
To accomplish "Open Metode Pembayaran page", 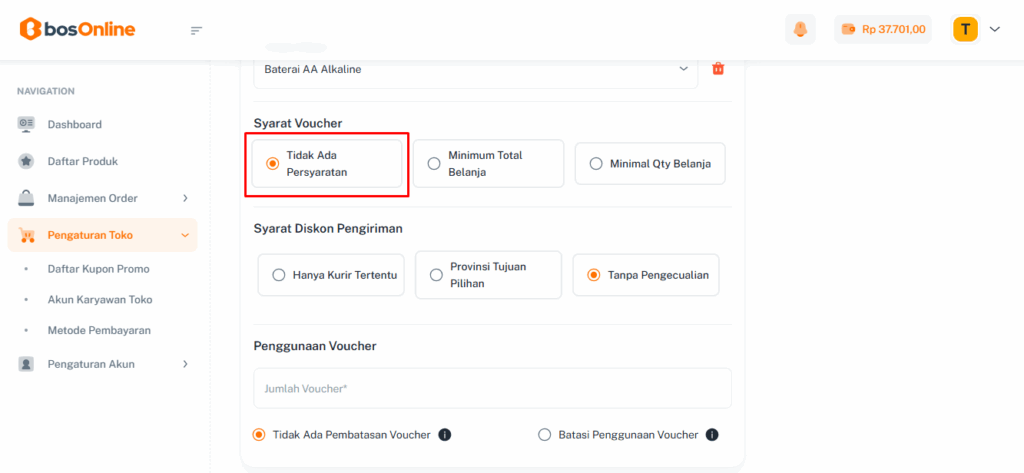I will coord(101,330).
